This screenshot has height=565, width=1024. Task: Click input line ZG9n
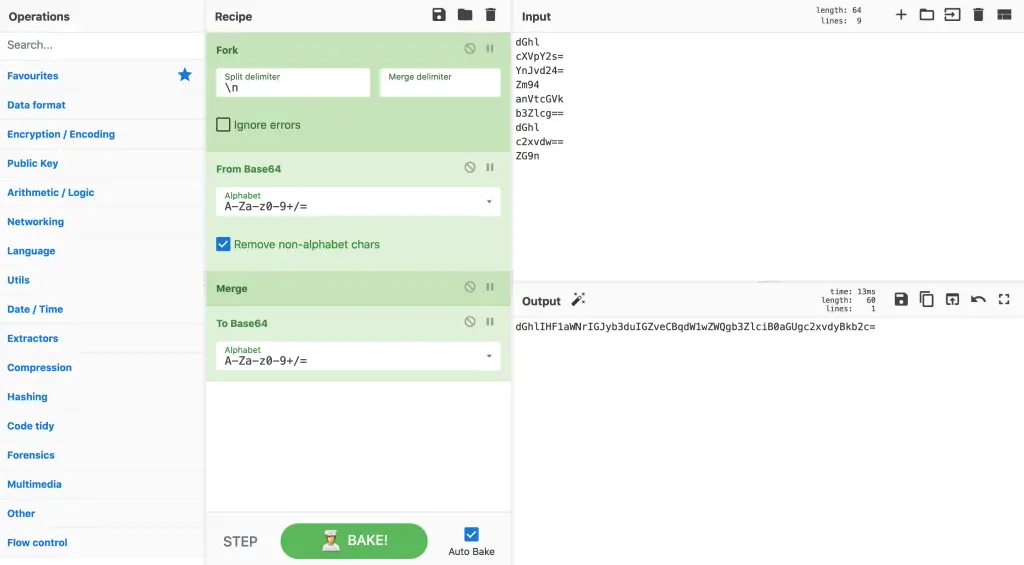[528, 155]
